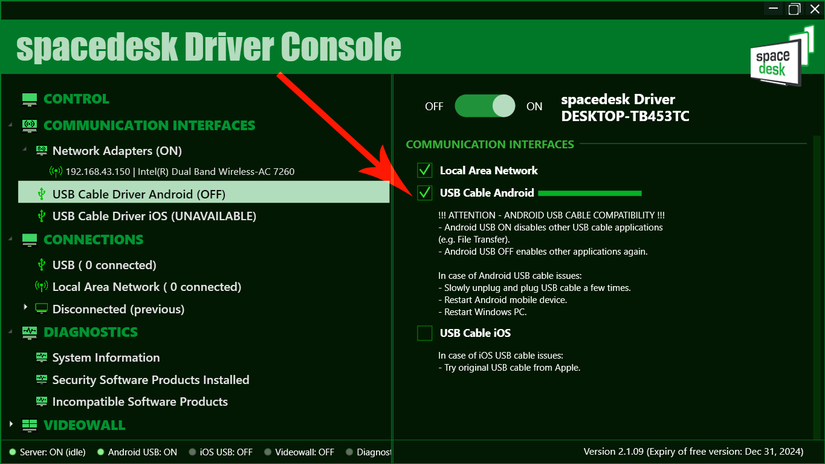Click USB icon beside USB Cable Driver iOS
Screen dimensions: 825x464
coord(41,216)
